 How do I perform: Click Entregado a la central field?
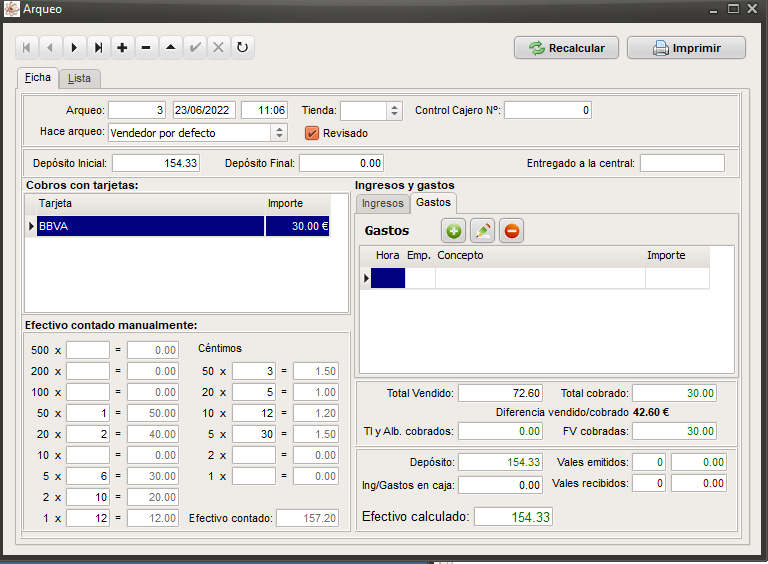pyautogui.click(x=682, y=163)
